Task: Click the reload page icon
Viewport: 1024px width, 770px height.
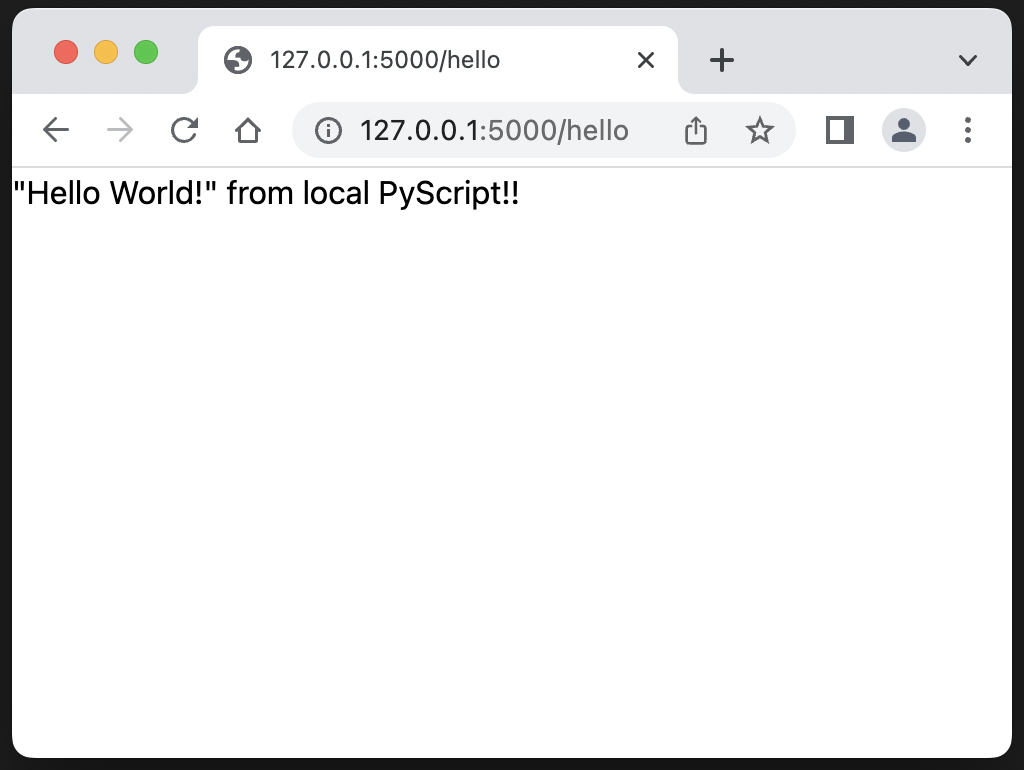Action: (x=184, y=130)
